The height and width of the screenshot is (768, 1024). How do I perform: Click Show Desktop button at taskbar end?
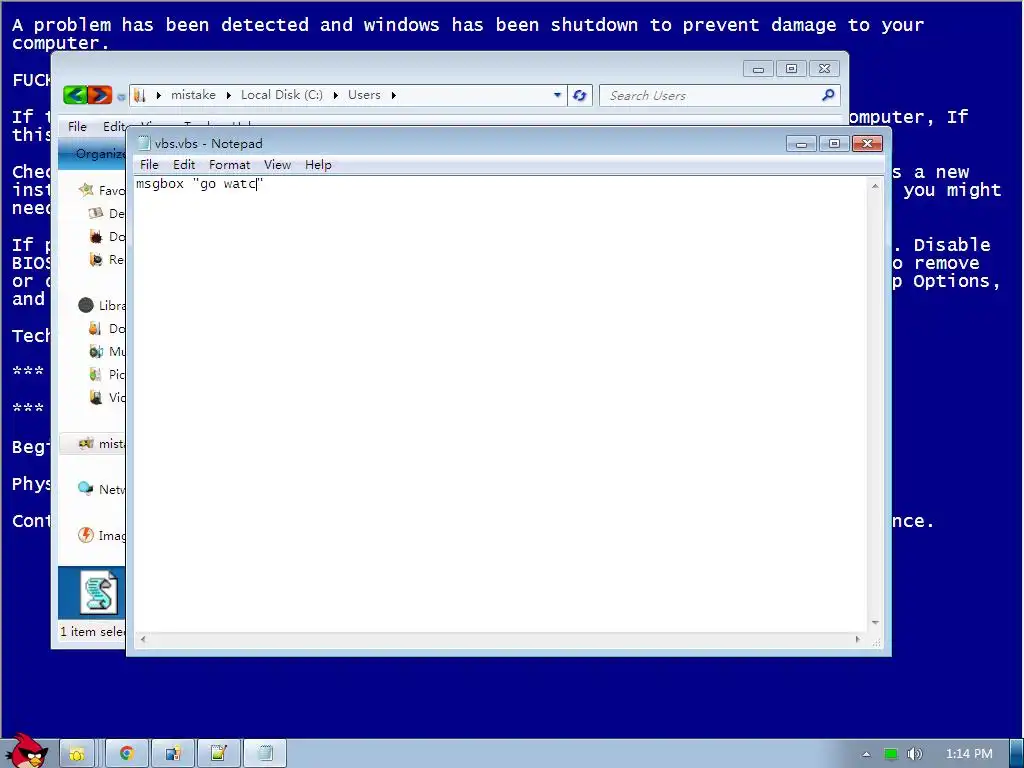tap(1017, 754)
